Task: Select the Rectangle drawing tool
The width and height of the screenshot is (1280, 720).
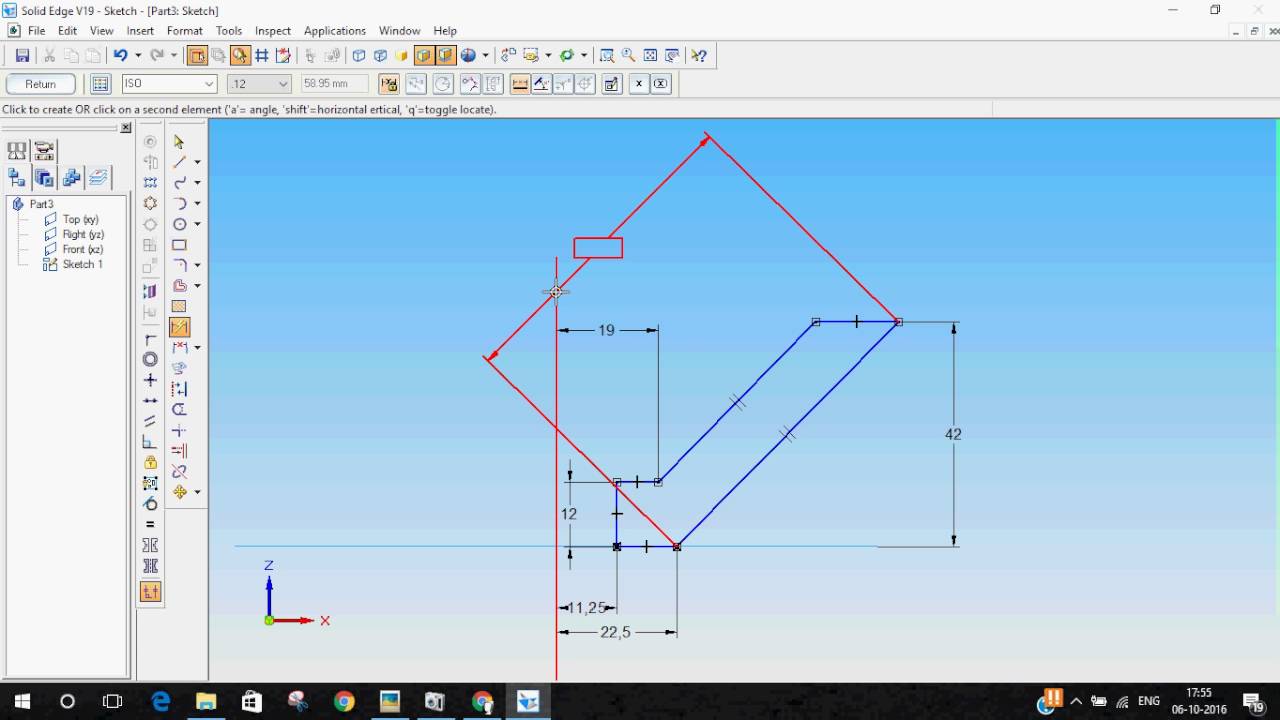Action: pos(179,245)
